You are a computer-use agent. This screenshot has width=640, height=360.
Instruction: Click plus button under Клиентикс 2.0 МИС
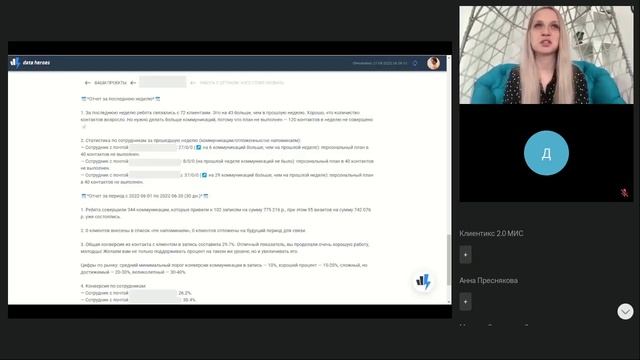point(465,255)
